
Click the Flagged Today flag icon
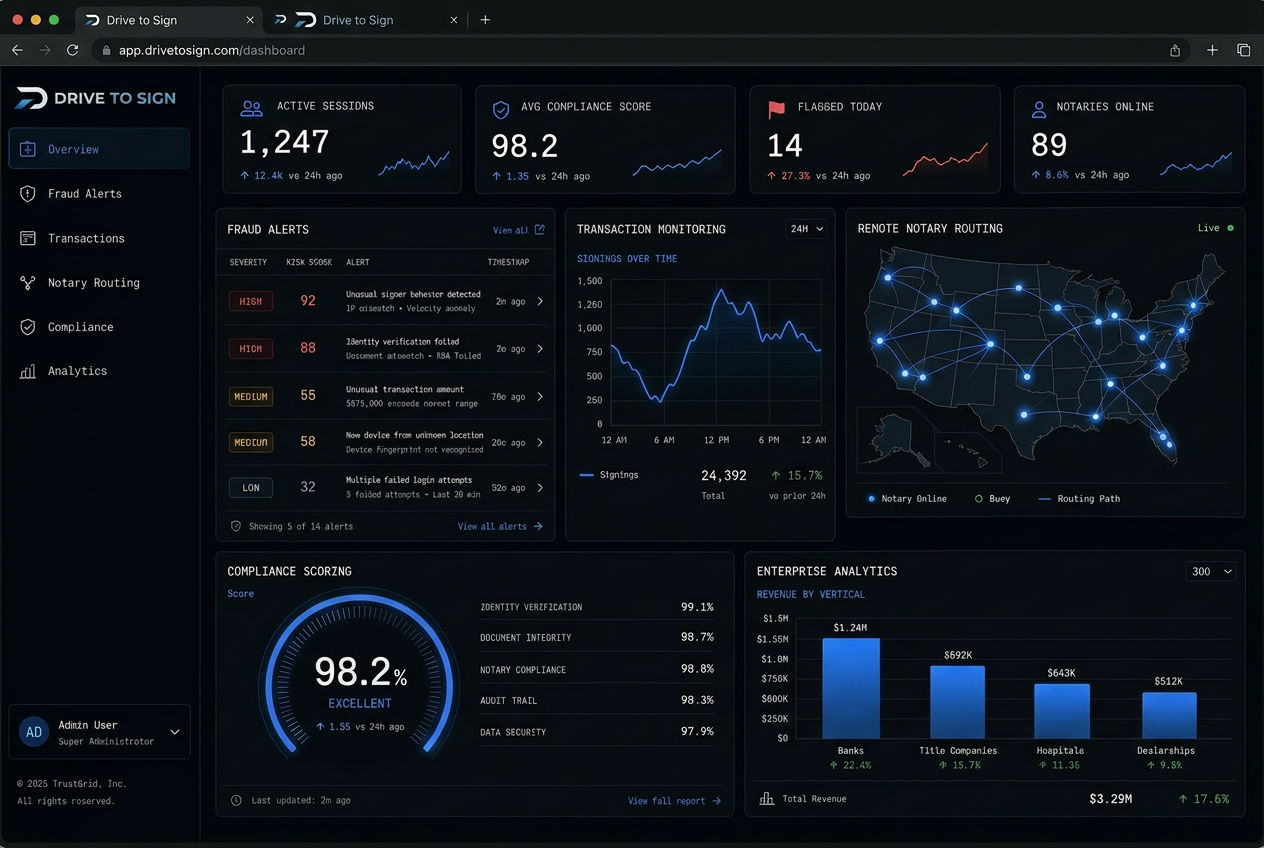click(776, 108)
